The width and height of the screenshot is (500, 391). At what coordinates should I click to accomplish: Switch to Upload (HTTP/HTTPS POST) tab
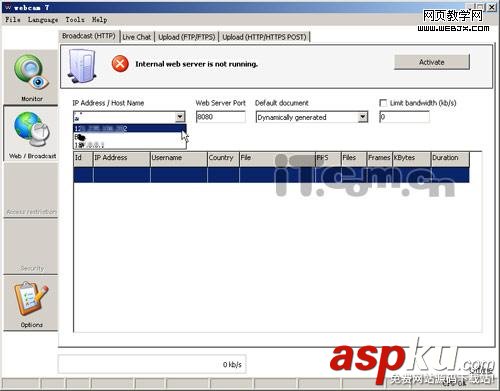click(x=264, y=37)
